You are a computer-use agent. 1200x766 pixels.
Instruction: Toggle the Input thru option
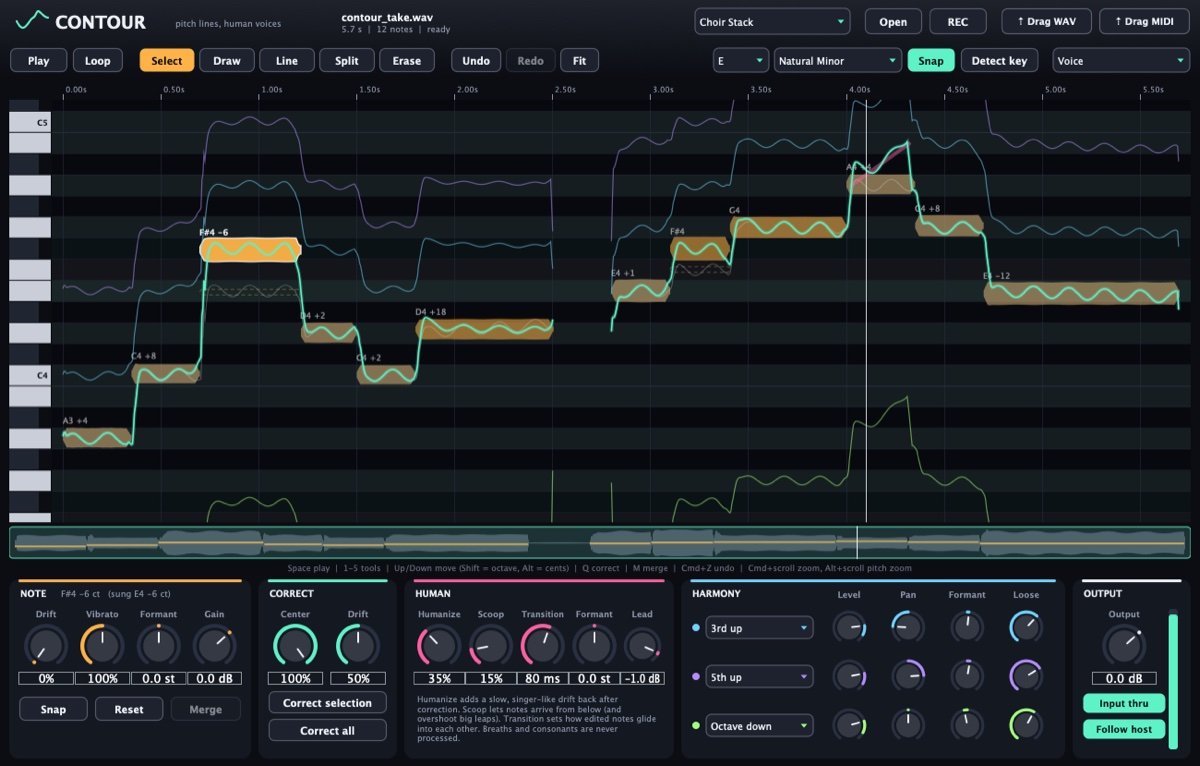point(1124,703)
